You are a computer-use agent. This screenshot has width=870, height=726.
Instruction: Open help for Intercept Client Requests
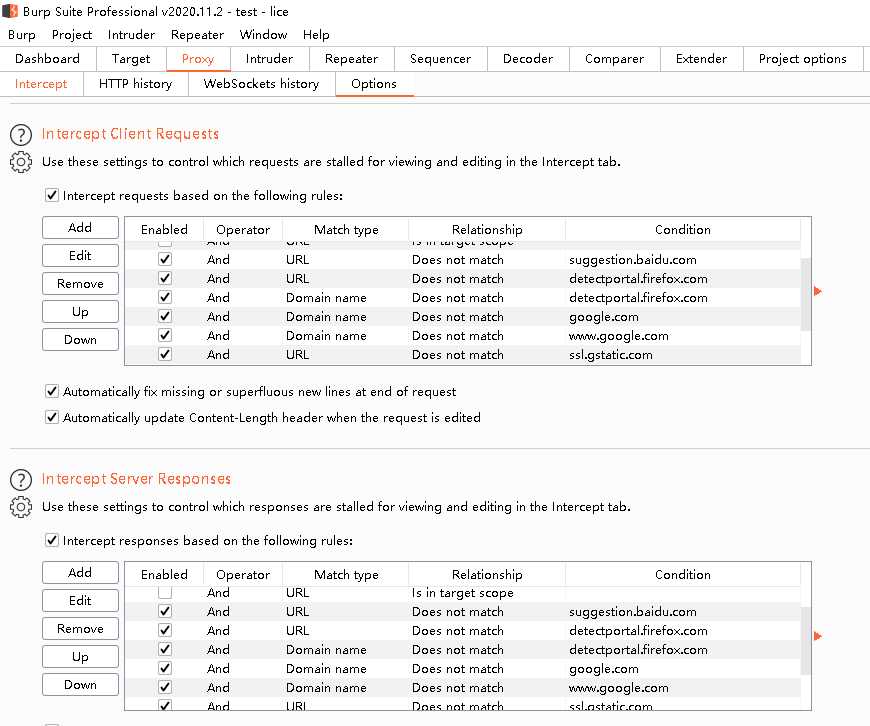coord(21,135)
